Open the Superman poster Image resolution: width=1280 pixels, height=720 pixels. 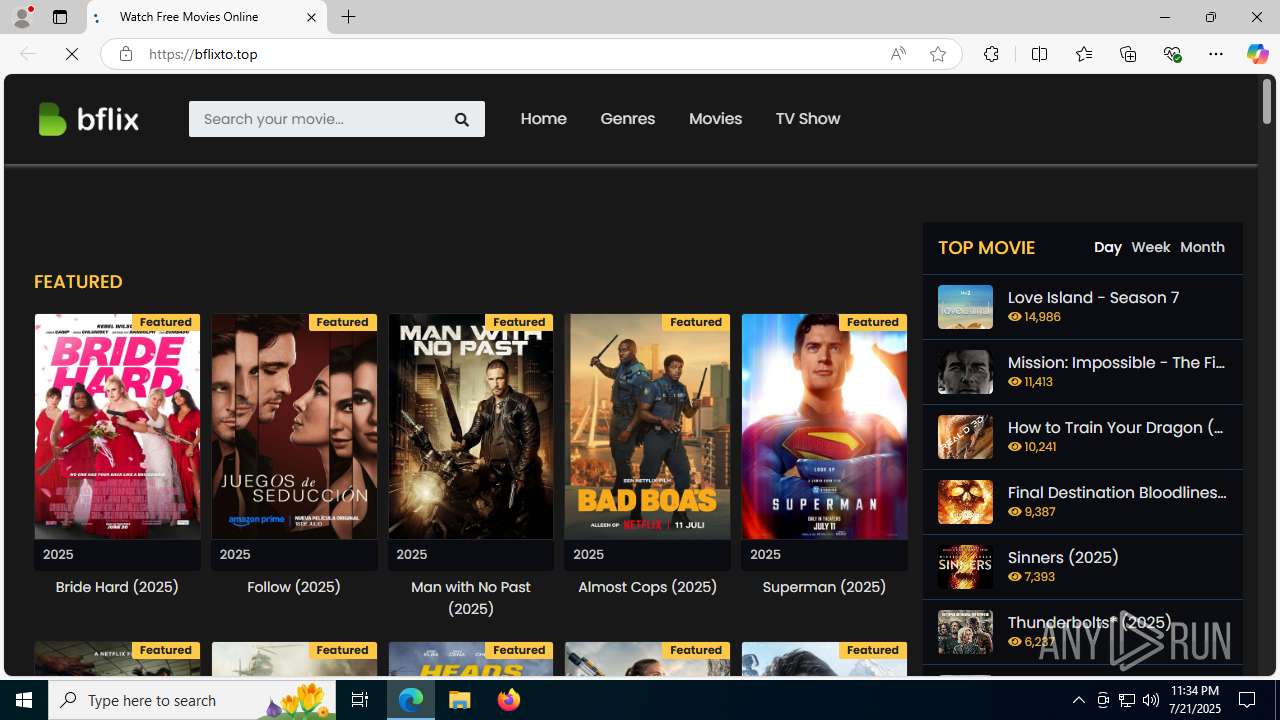pyautogui.click(x=824, y=427)
